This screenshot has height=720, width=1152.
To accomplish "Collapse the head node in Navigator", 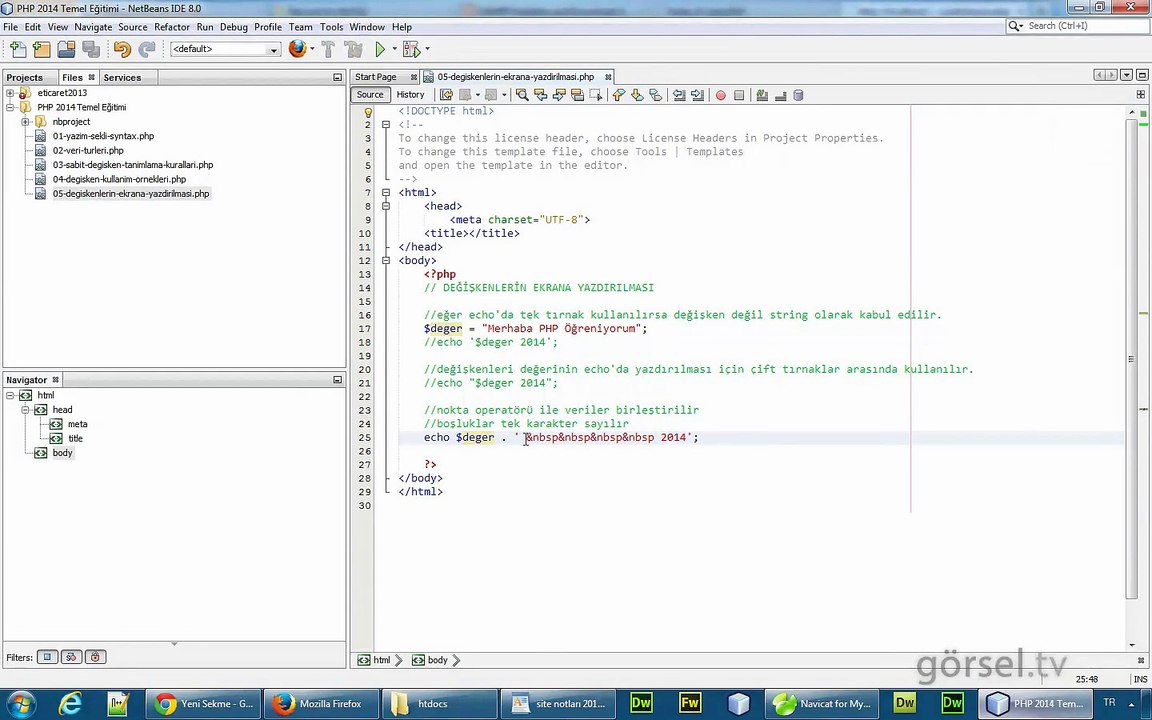I will pos(25,410).
